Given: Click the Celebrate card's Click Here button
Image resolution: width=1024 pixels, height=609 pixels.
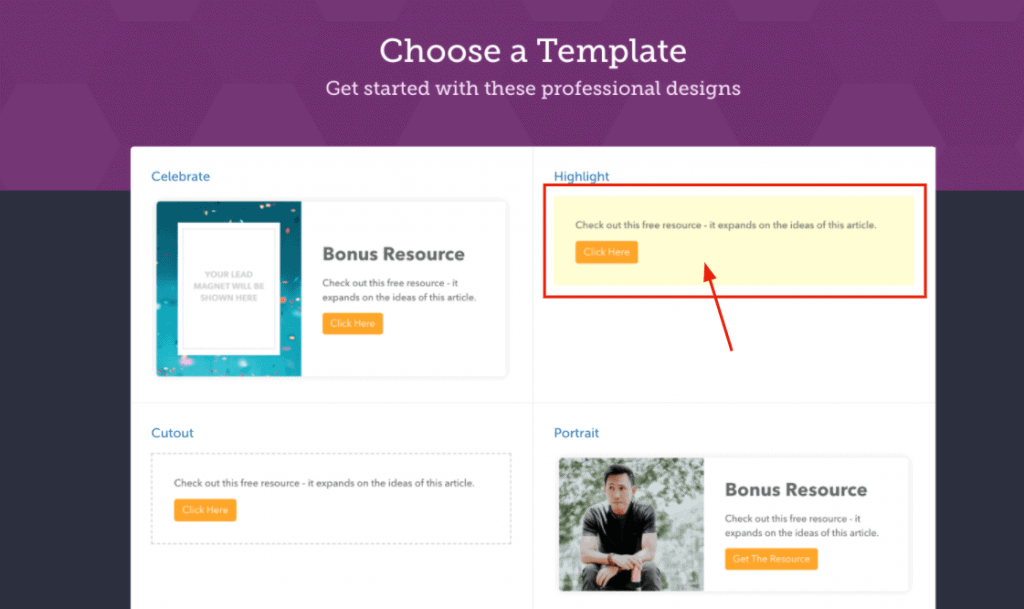Looking at the screenshot, I should click(x=353, y=323).
